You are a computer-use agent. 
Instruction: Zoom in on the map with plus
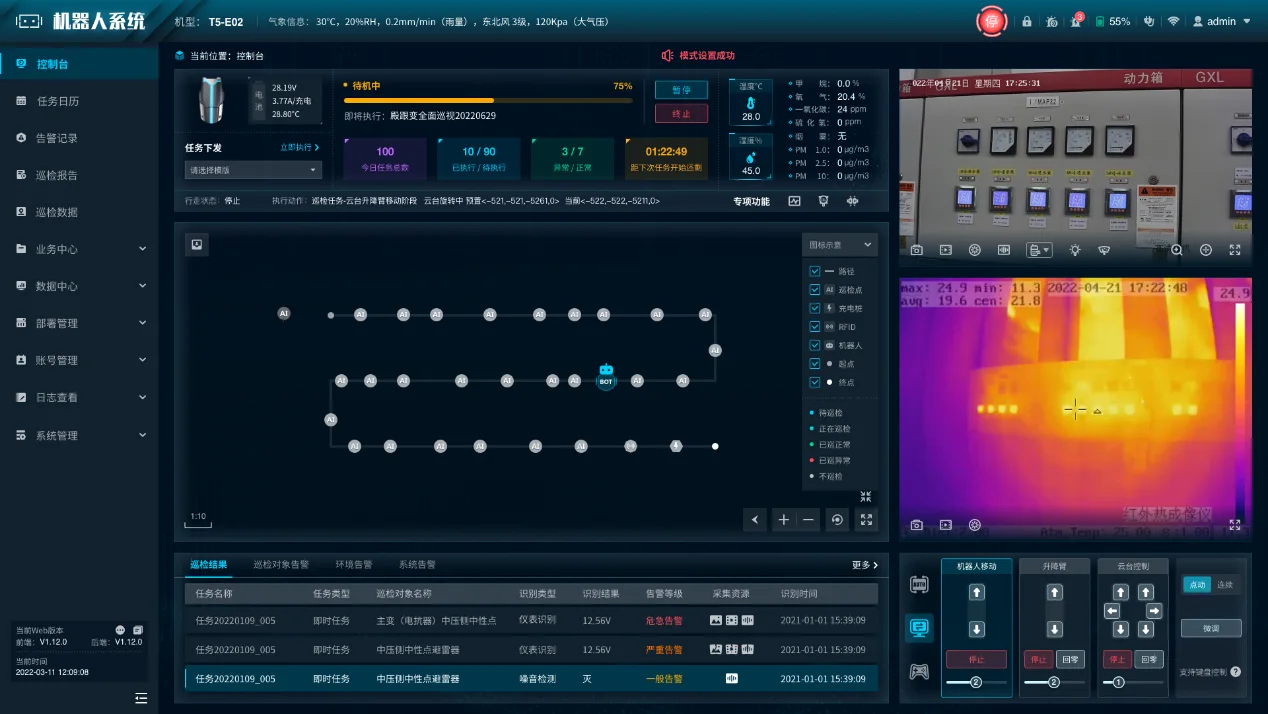click(783, 520)
